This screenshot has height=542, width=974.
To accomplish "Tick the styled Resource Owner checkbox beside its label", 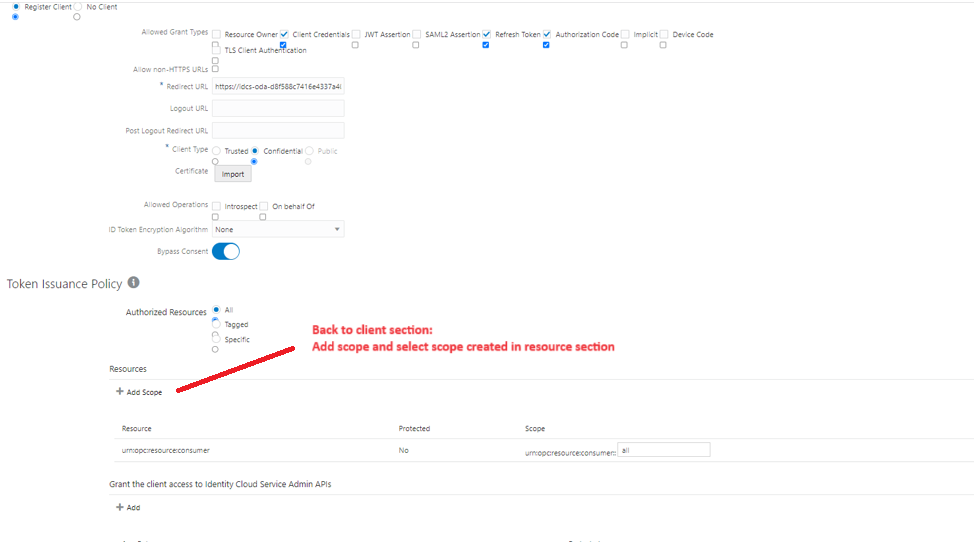I will 216,34.
